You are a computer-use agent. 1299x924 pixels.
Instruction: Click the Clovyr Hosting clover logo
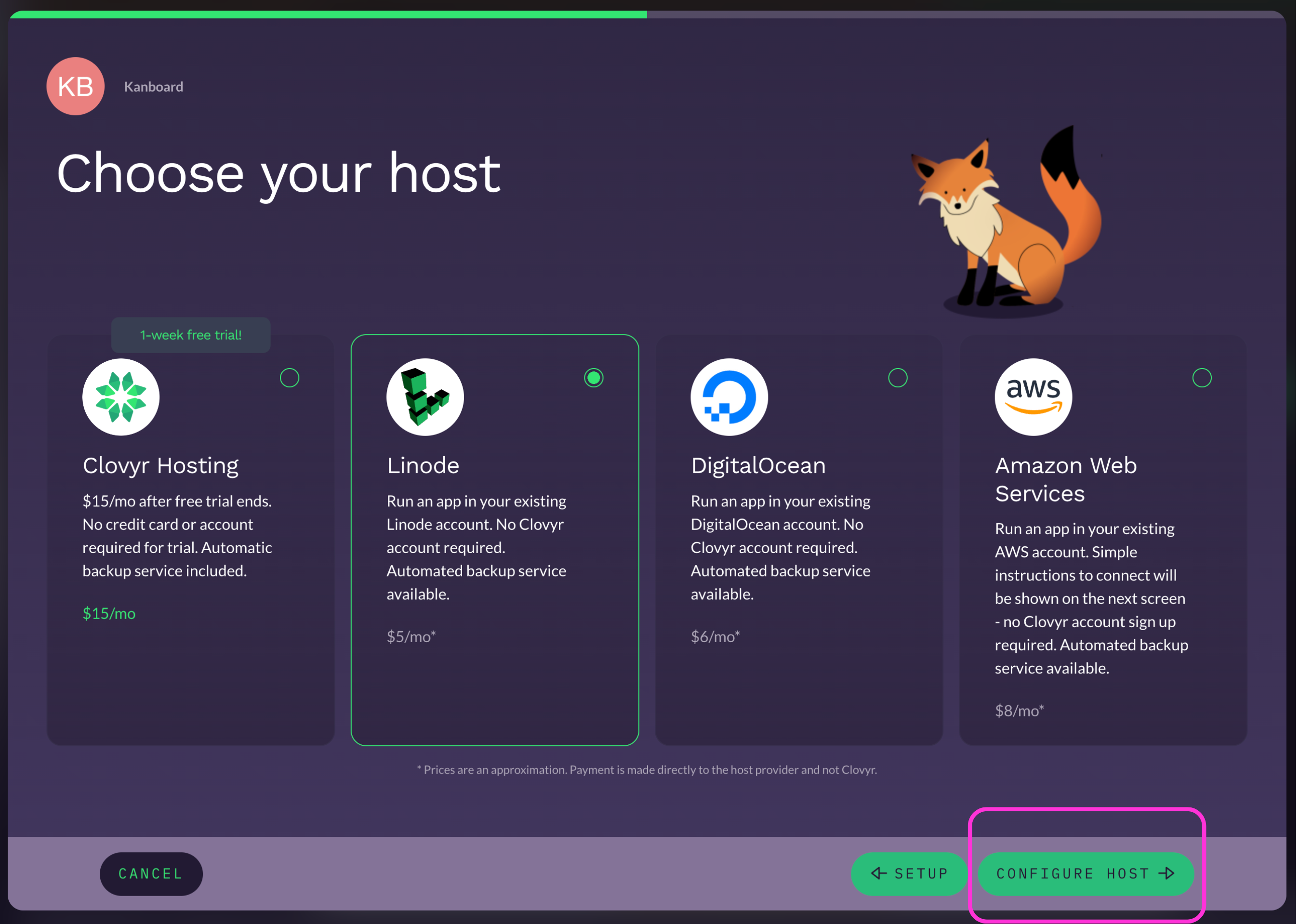click(121, 398)
